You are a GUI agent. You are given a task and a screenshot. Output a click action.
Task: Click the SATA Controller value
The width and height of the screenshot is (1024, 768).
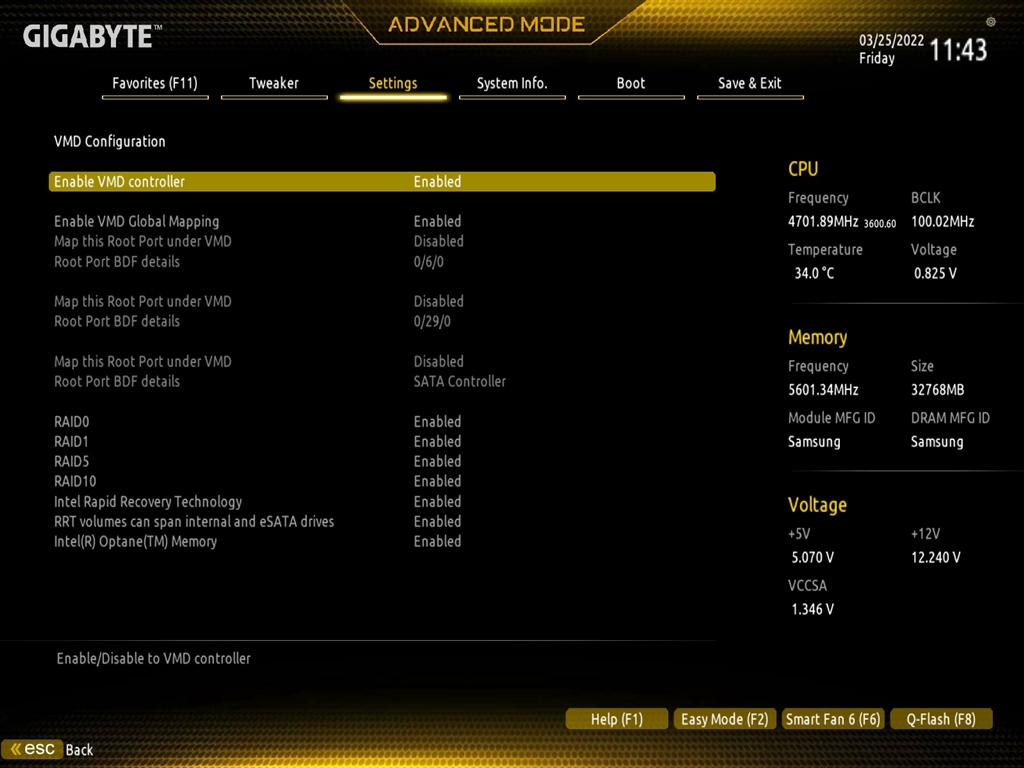459,381
